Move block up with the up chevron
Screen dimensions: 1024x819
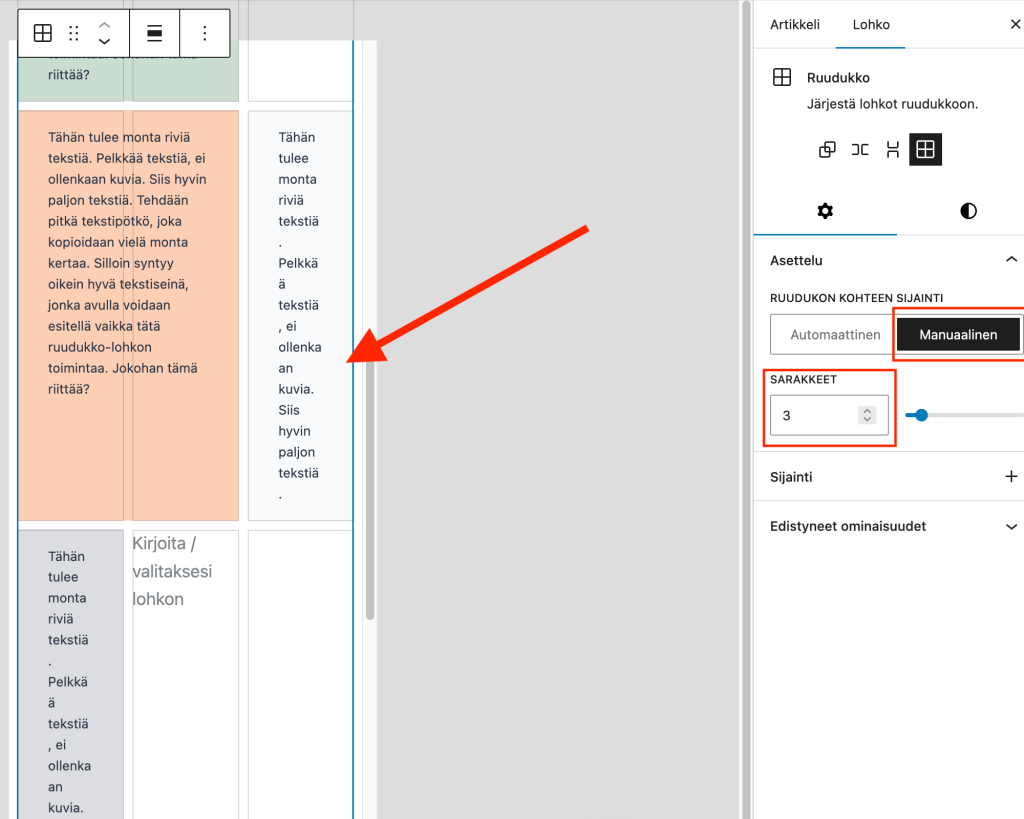tap(104, 25)
